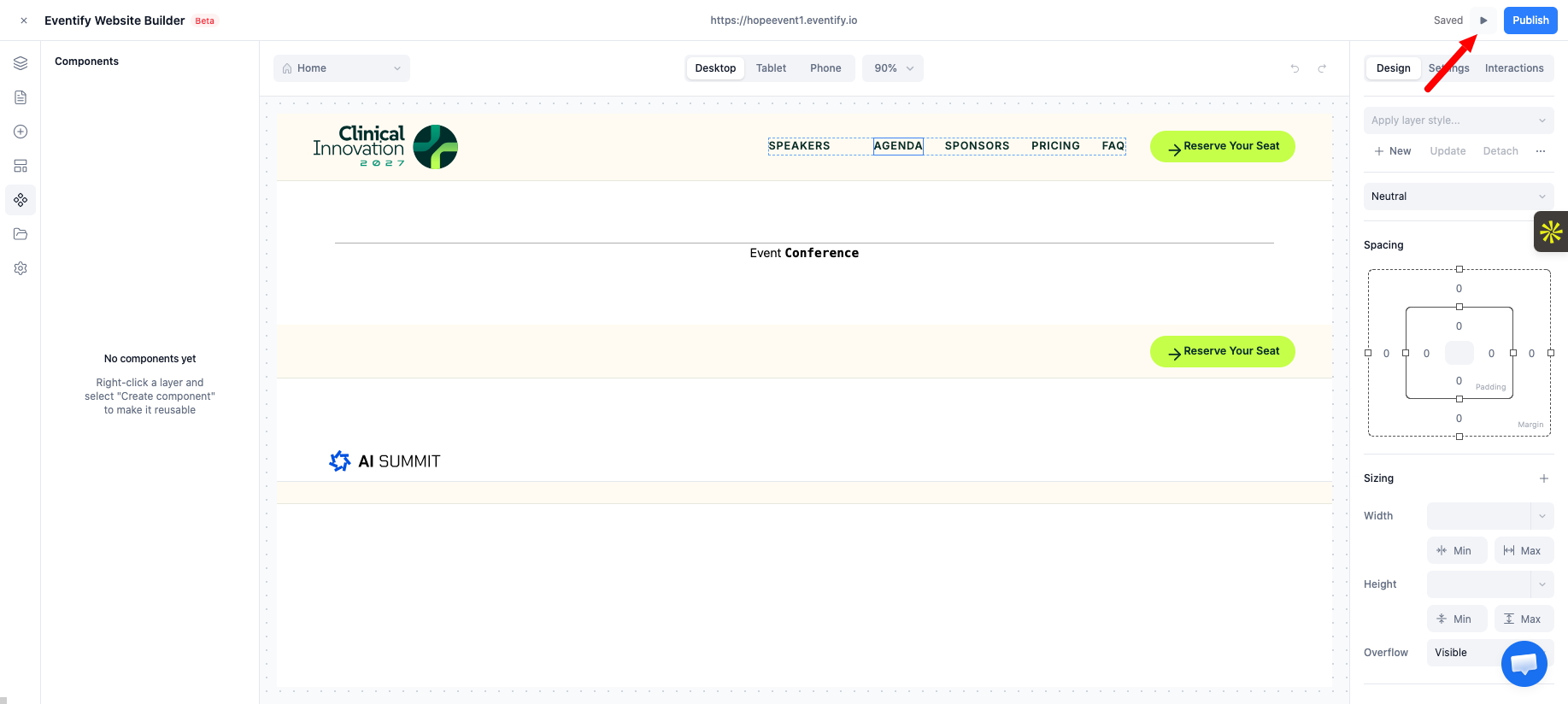Open the Settings gear icon in sidebar
Image resolution: width=1568 pixels, height=704 pixels.
21,268
